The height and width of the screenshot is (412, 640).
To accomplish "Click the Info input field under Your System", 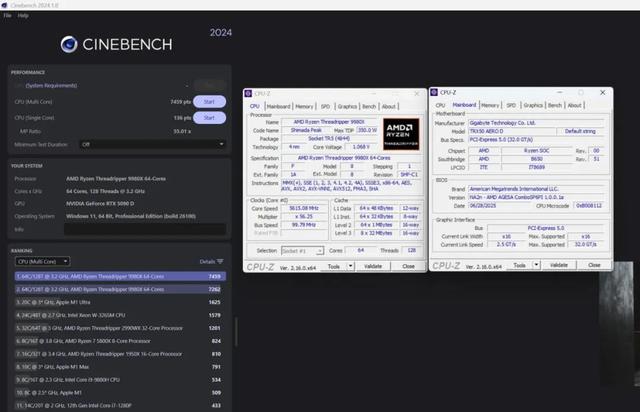I will click(145, 229).
